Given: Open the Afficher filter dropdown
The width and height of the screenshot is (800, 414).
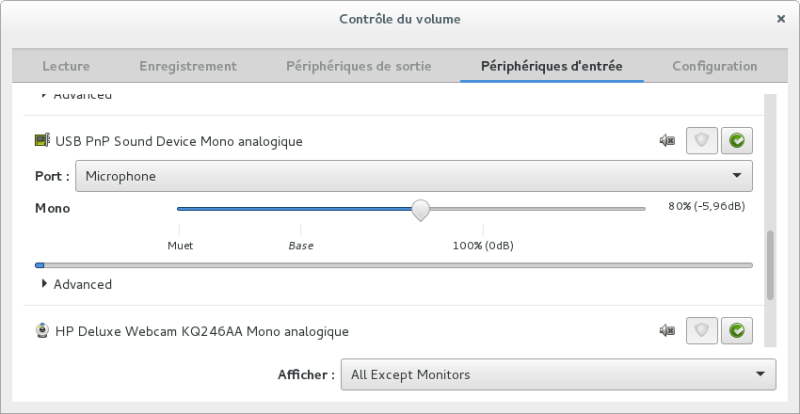Looking at the screenshot, I should 558,375.
